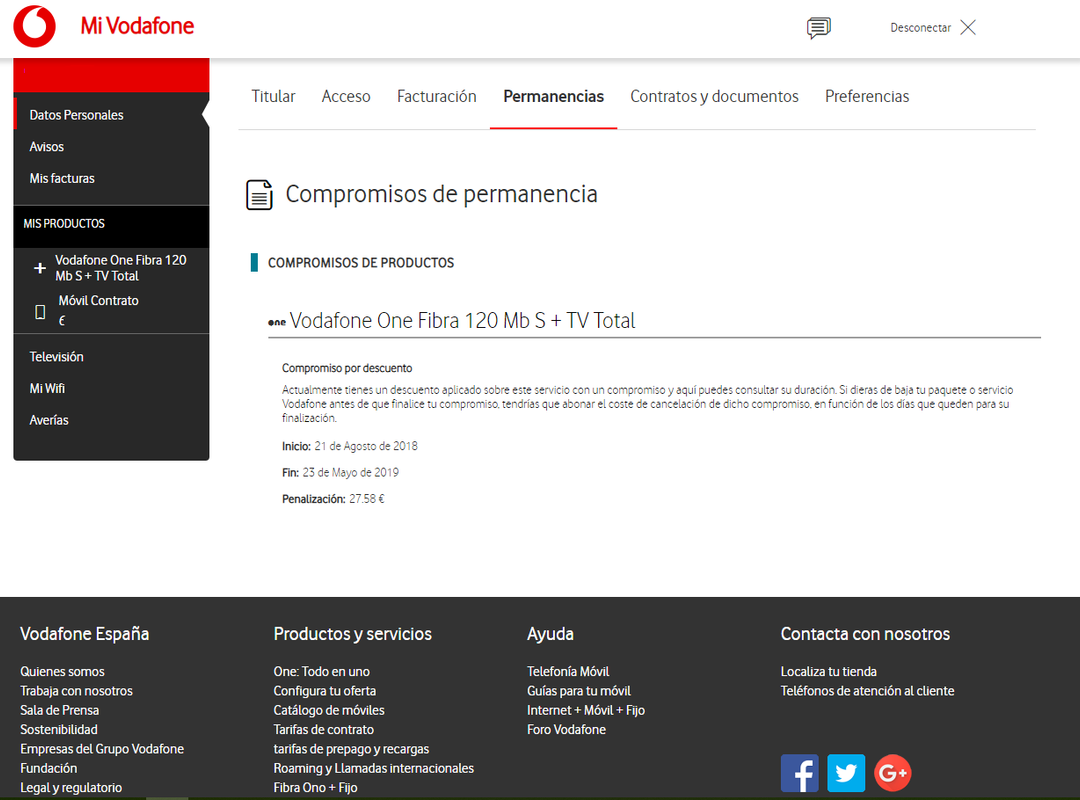Open Mi Wifi in sidebar
The height and width of the screenshot is (800, 1080).
(48, 389)
